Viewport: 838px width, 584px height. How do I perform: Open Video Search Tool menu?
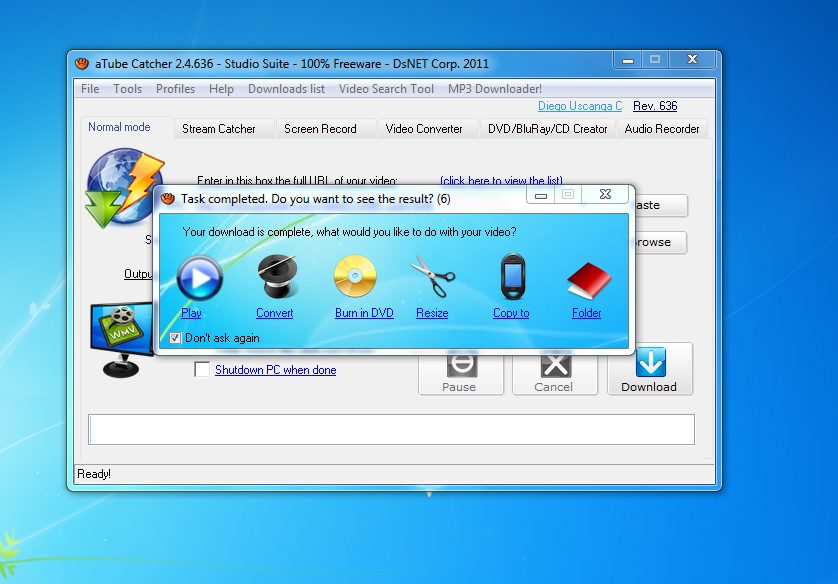386,89
